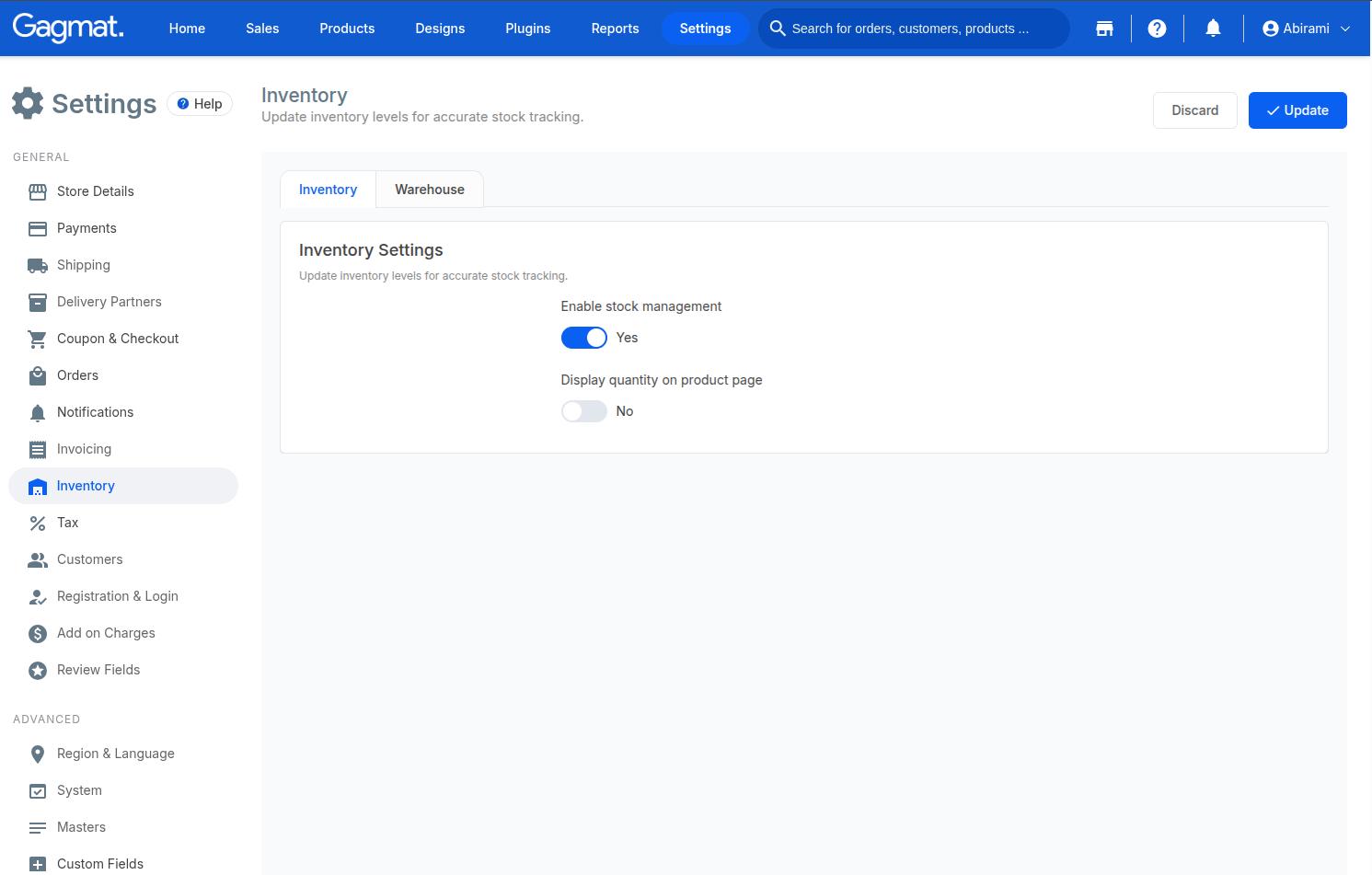Image resolution: width=1372 pixels, height=875 pixels.
Task: Click the Customers people icon
Action: click(38, 559)
